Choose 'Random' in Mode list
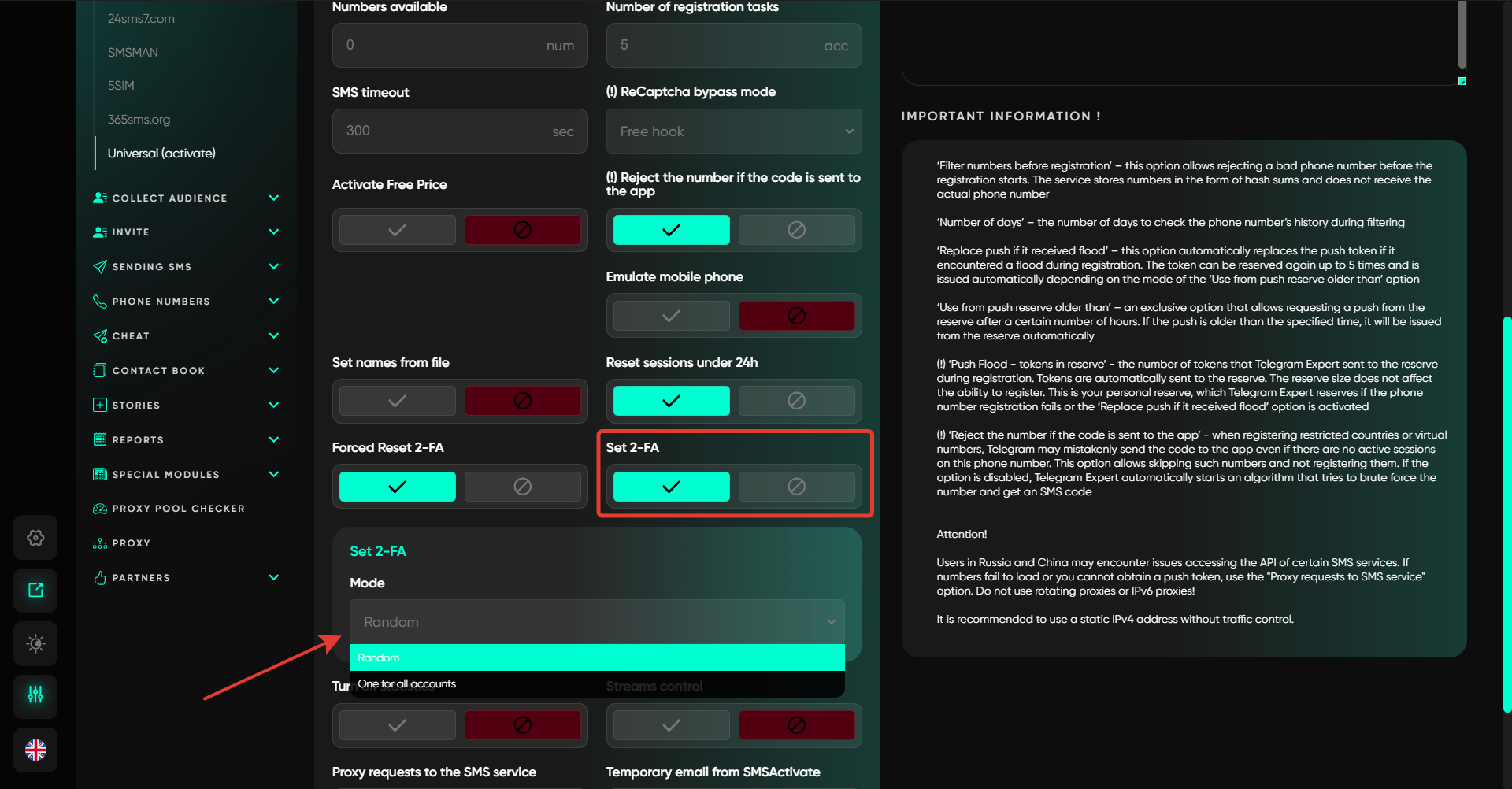The height and width of the screenshot is (789, 1512). pyautogui.click(x=379, y=657)
